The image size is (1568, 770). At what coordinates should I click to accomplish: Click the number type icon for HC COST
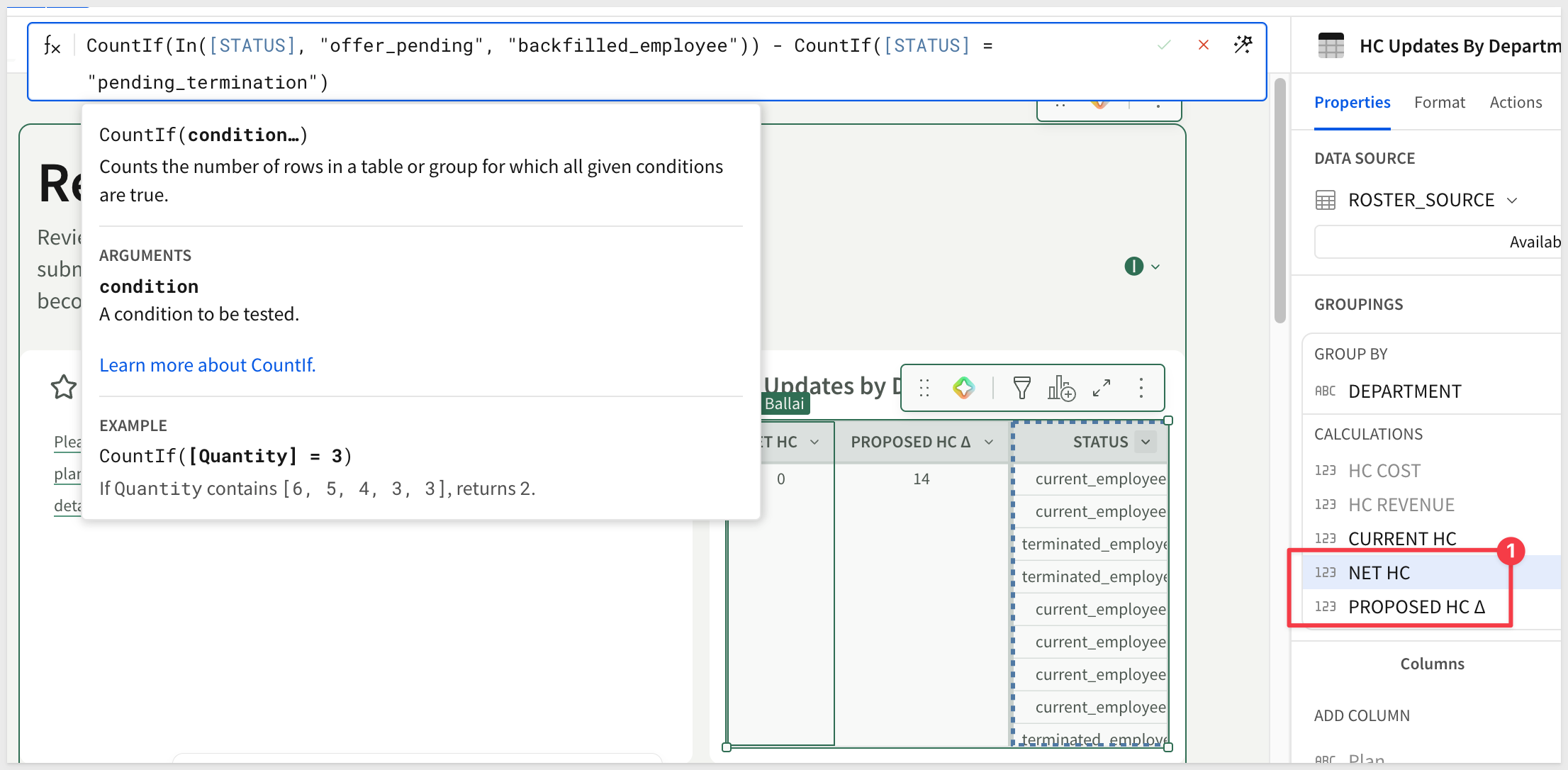[x=1325, y=471]
